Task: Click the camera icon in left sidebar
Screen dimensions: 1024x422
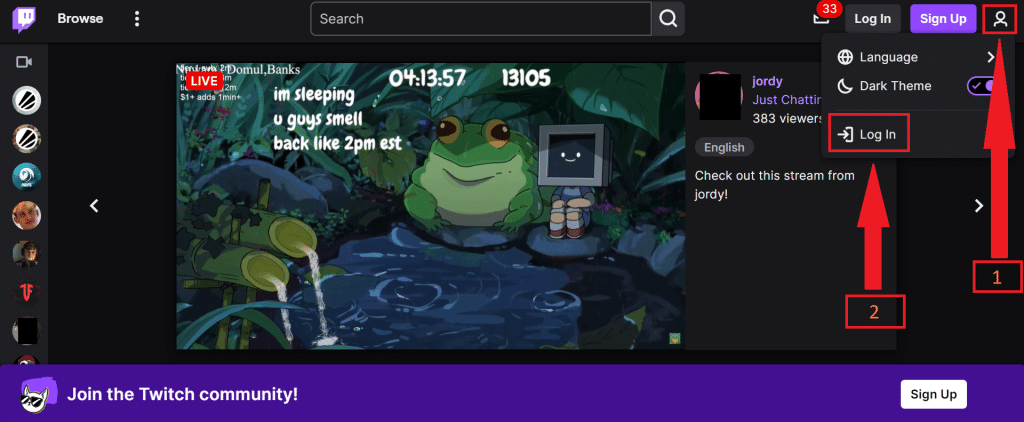Action: 25,62
